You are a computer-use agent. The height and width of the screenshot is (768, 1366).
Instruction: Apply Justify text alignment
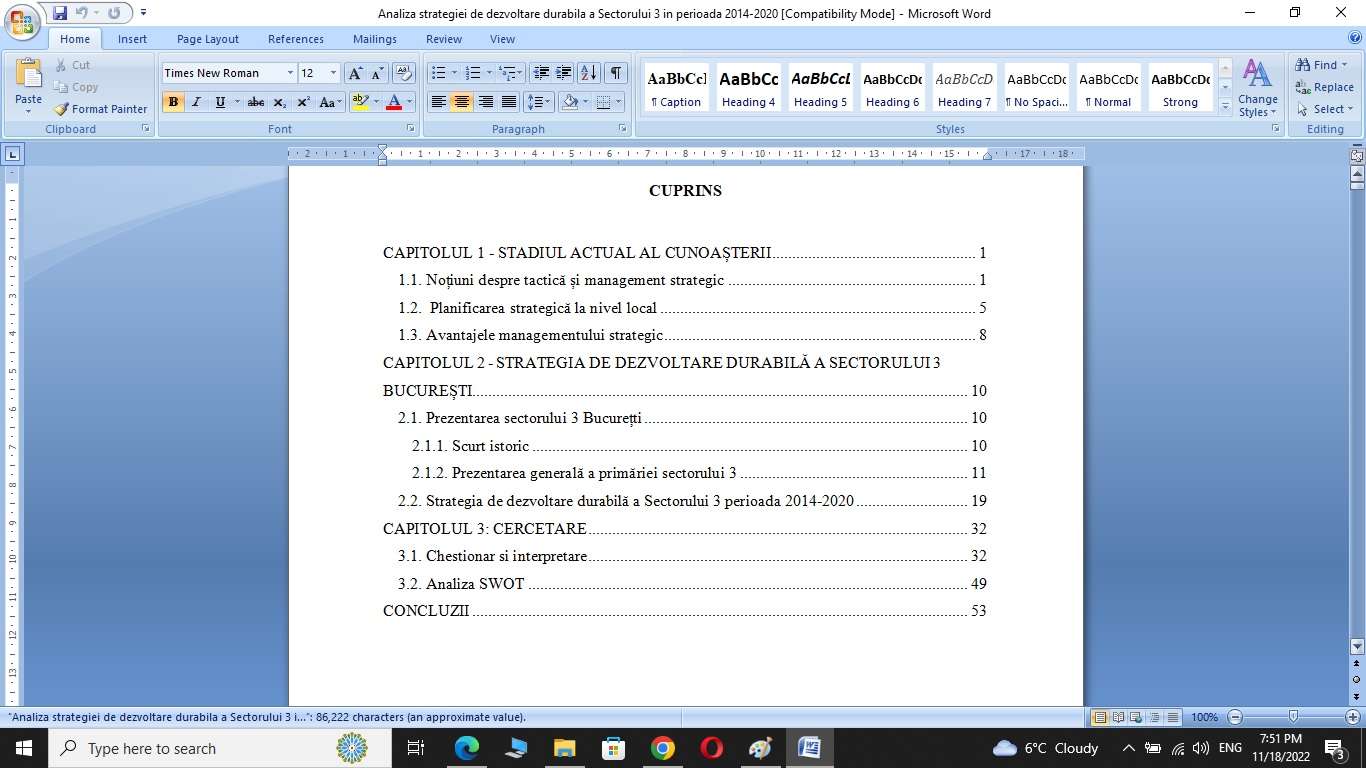[509, 102]
